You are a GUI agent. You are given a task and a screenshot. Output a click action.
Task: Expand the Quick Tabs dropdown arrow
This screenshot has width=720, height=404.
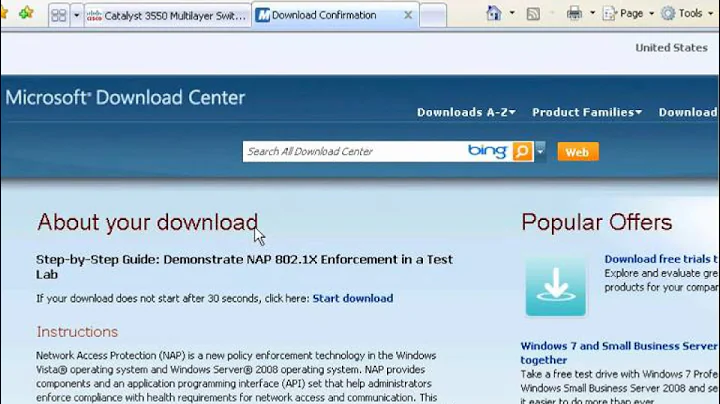[76, 16]
